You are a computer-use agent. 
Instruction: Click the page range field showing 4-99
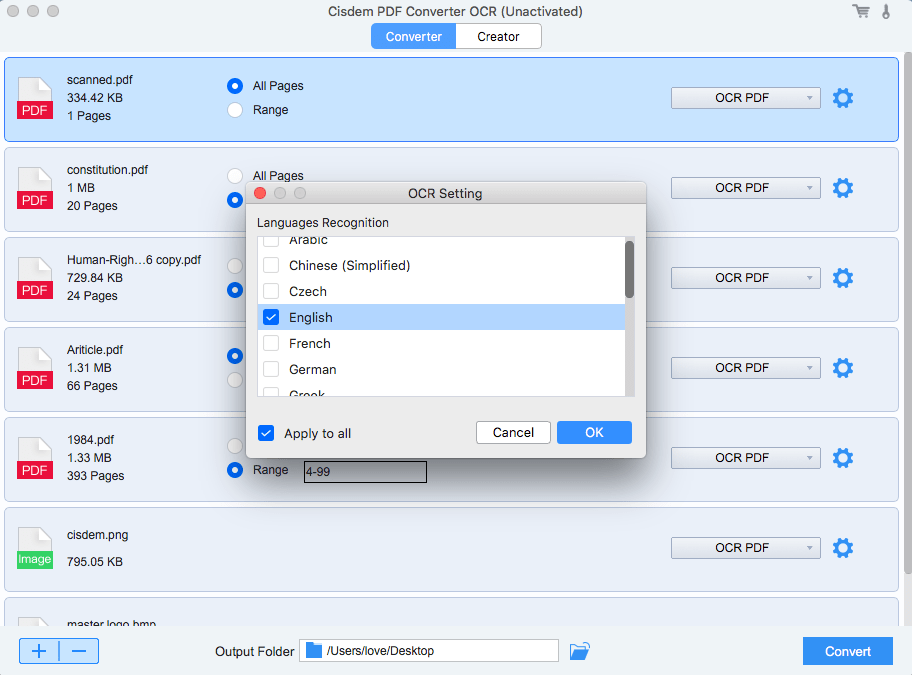click(x=365, y=472)
